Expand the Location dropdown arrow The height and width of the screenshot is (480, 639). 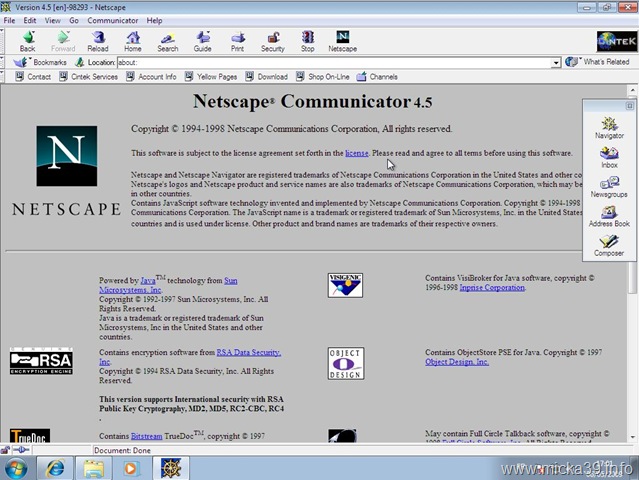(x=556, y=63)
